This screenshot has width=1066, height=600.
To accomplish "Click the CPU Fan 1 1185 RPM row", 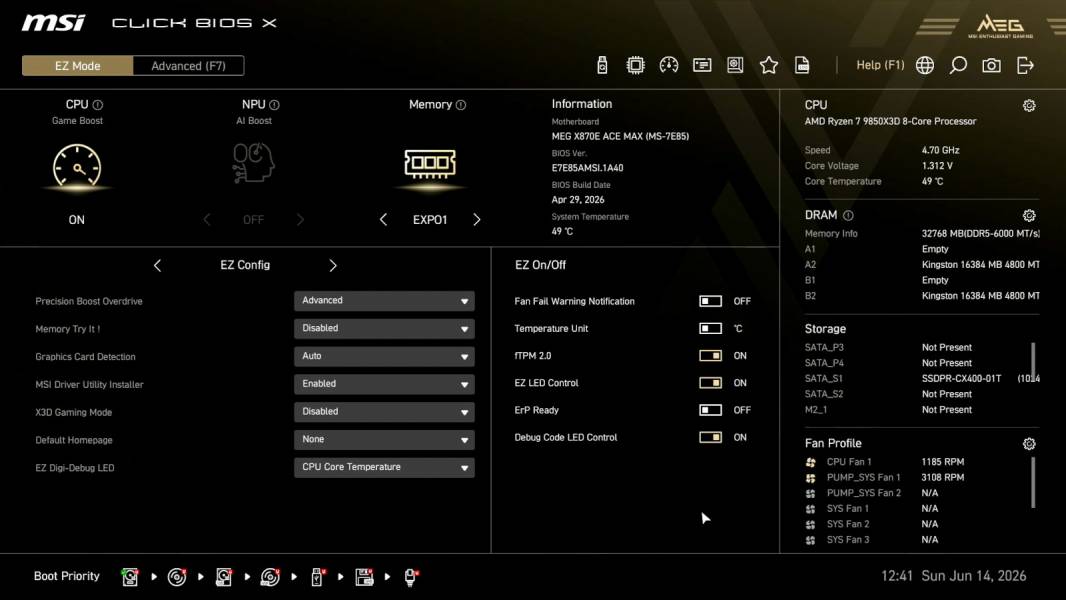I will coord(884,462).
